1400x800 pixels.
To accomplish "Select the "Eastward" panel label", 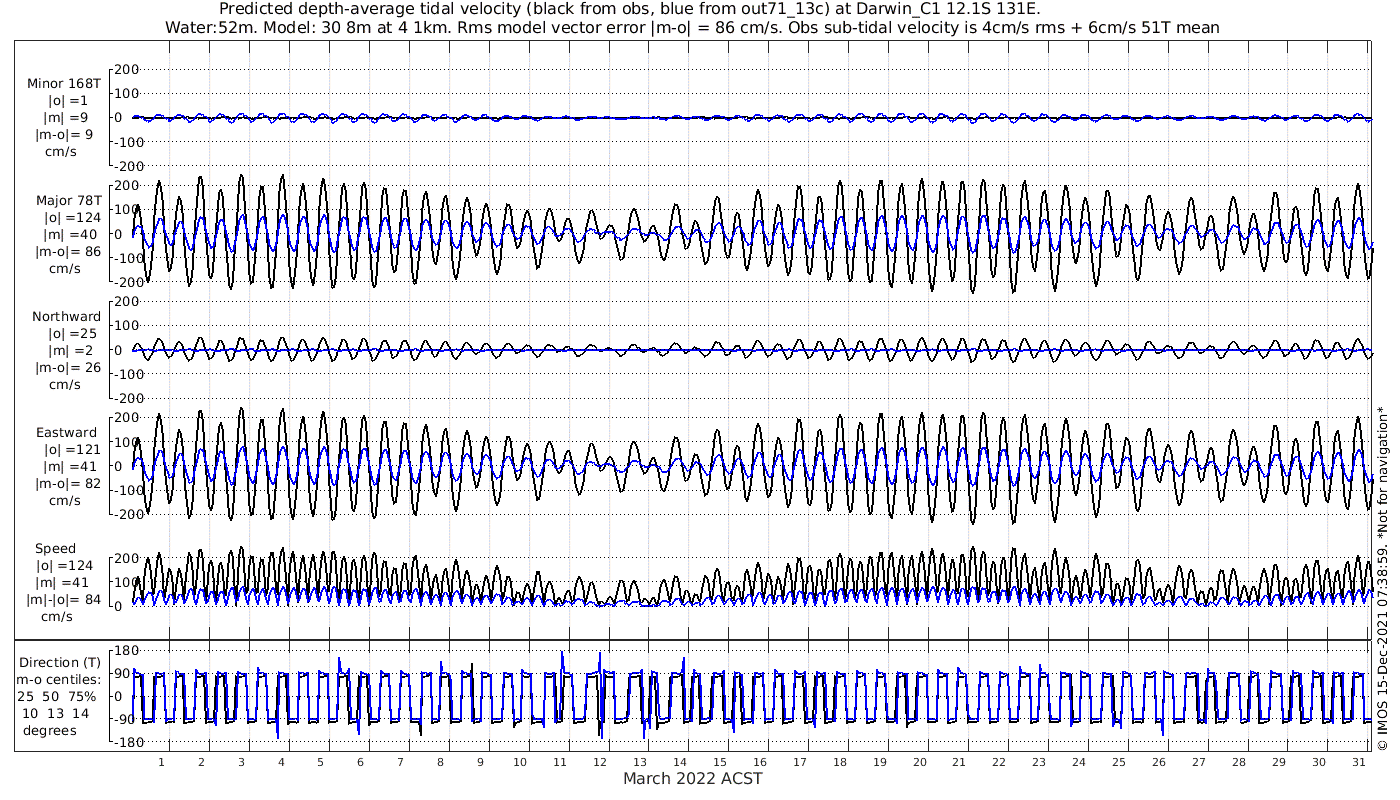I will point(66,433).
